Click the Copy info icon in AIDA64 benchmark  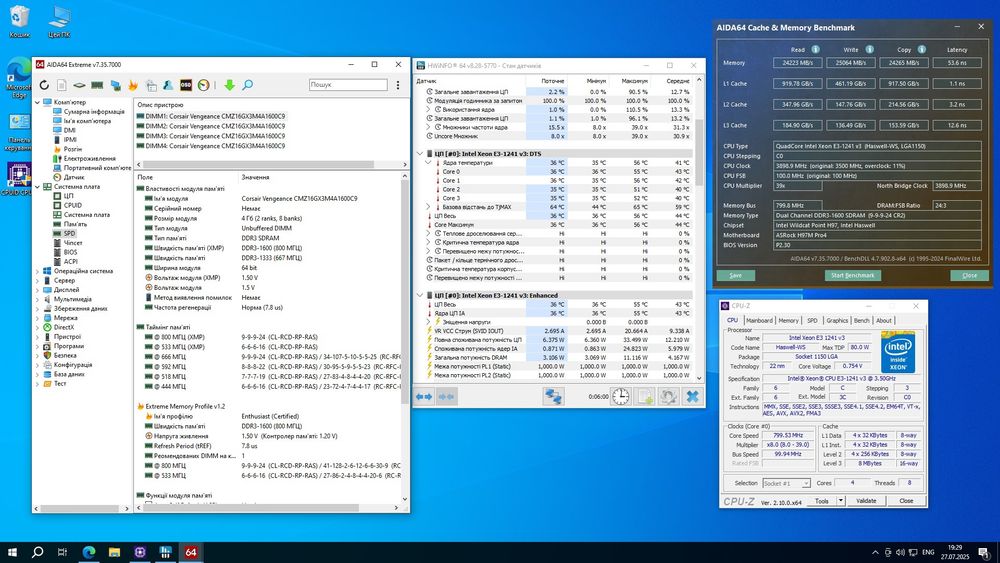(x=922, y=49)
